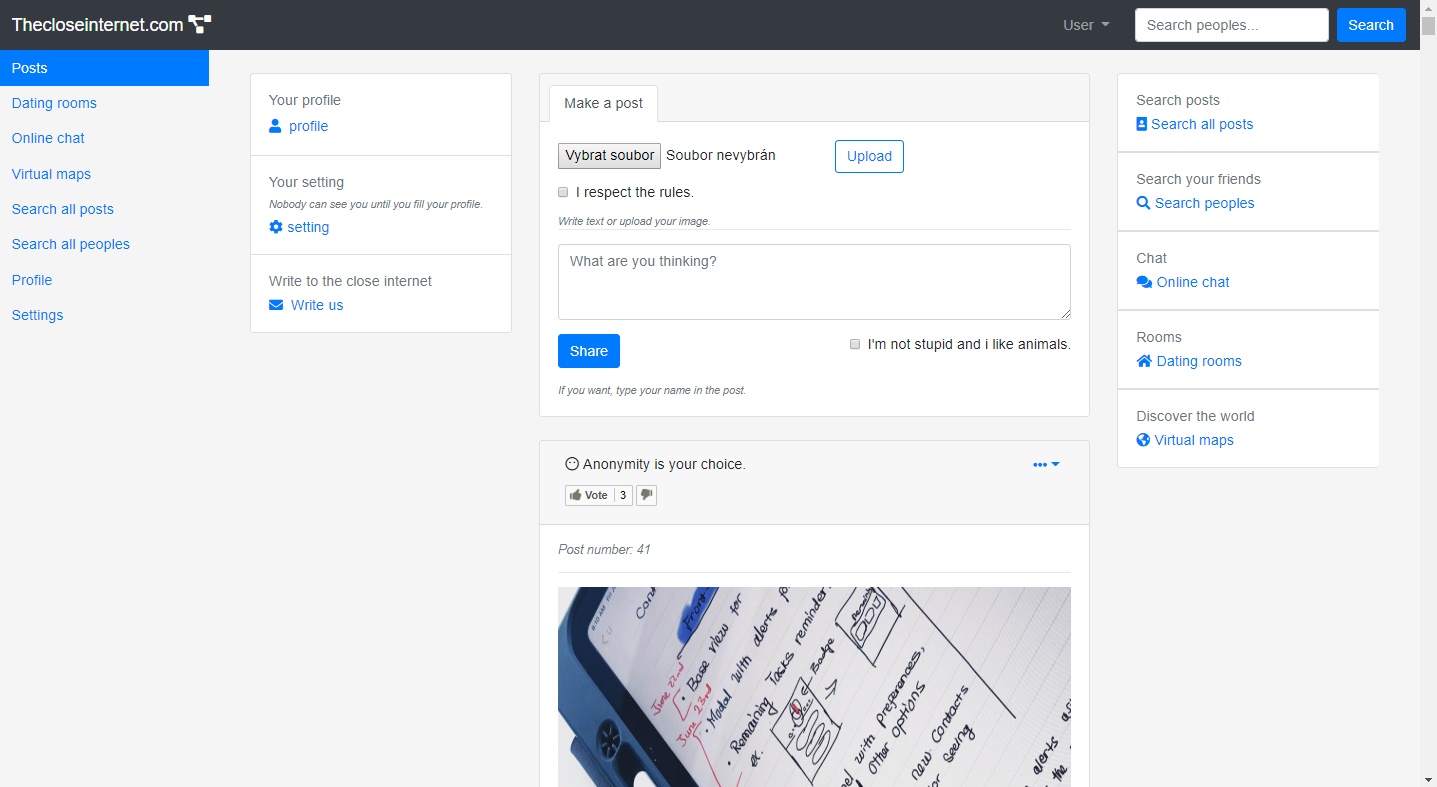
Task: Open the whiteboard sketch post image
Action: [814, 687]
